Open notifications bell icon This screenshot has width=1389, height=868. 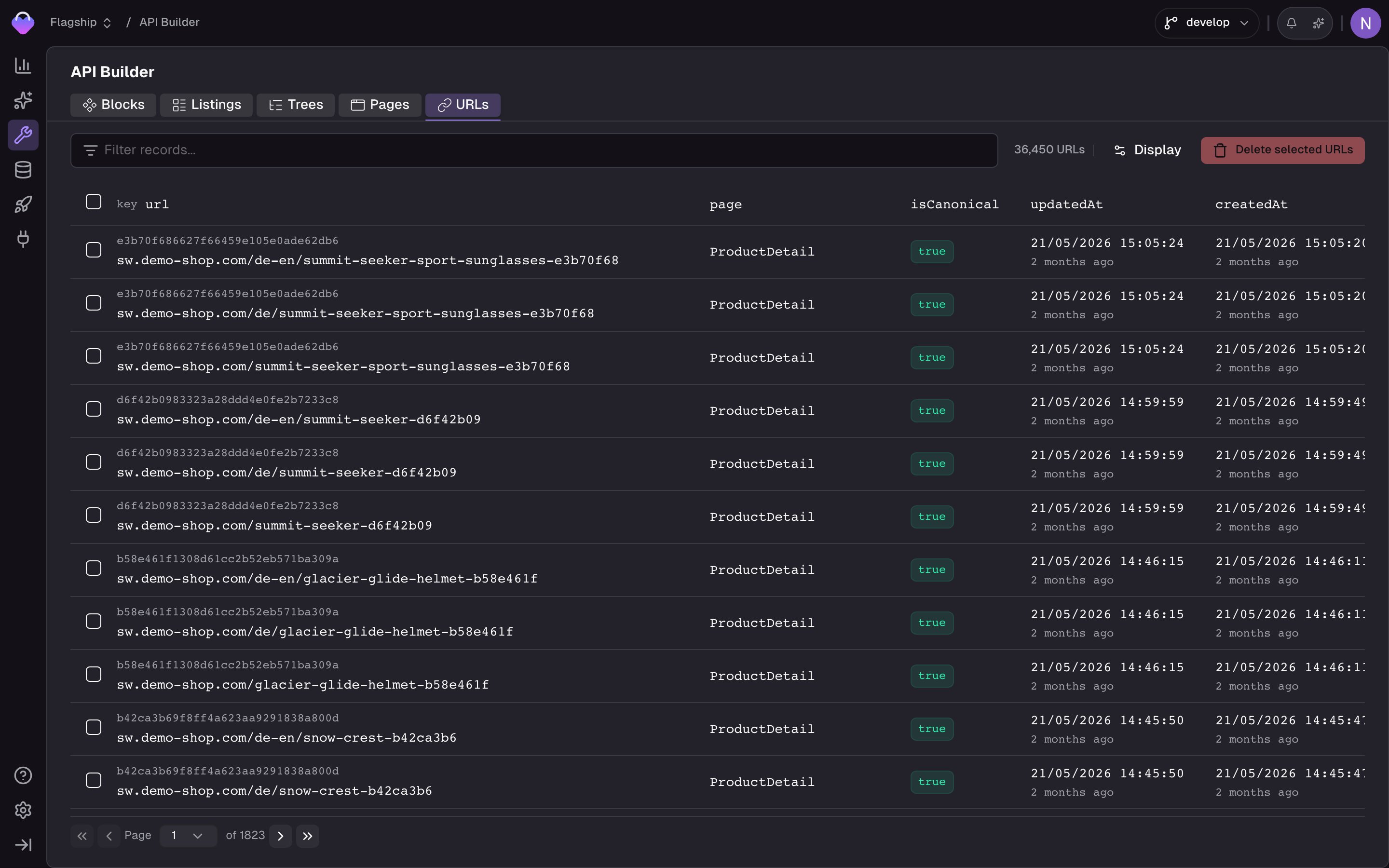[x=1292, y=23]
